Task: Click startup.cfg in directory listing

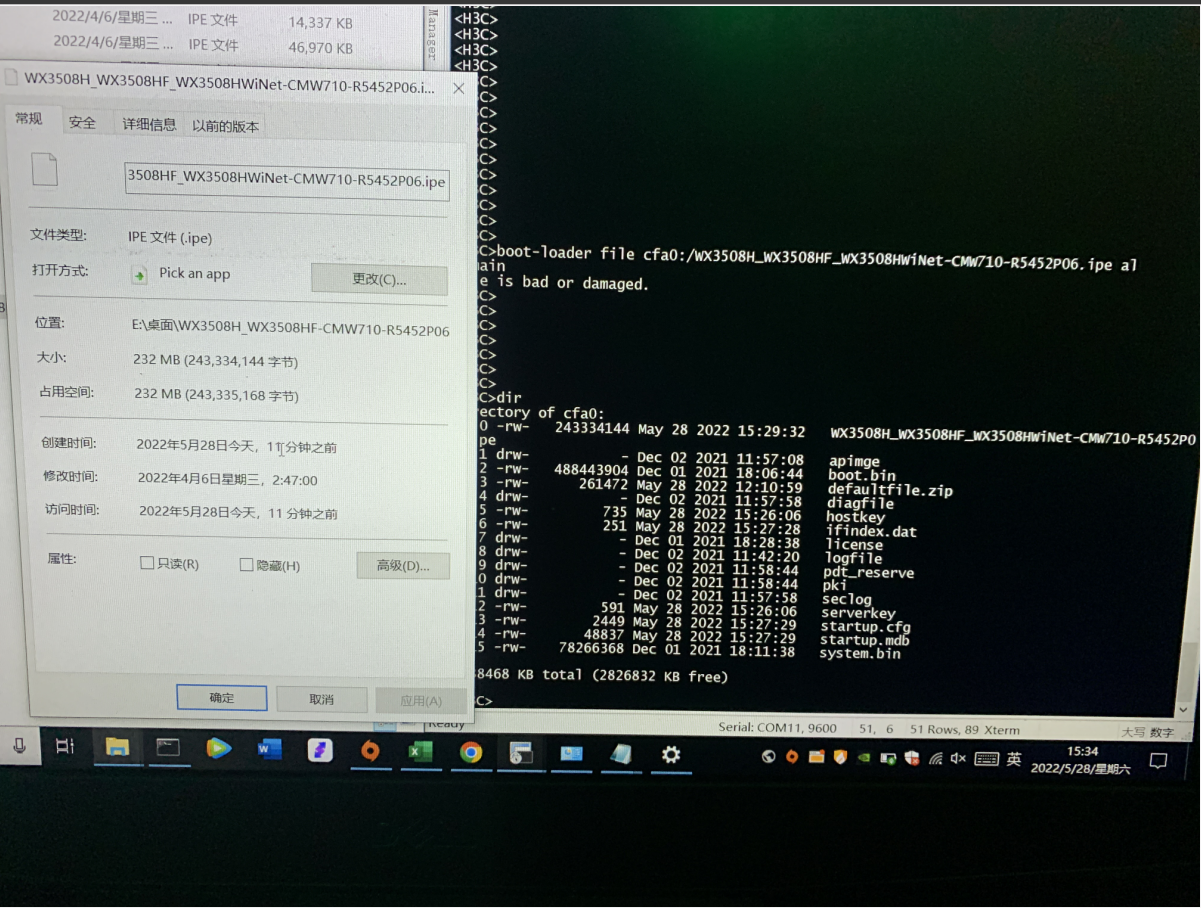Action: coord(865,626)
